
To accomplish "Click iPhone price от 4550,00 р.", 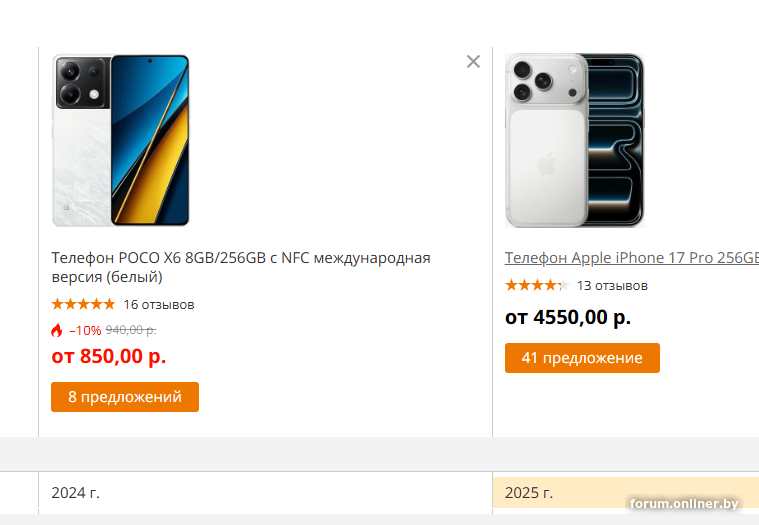I will (568, 318).
